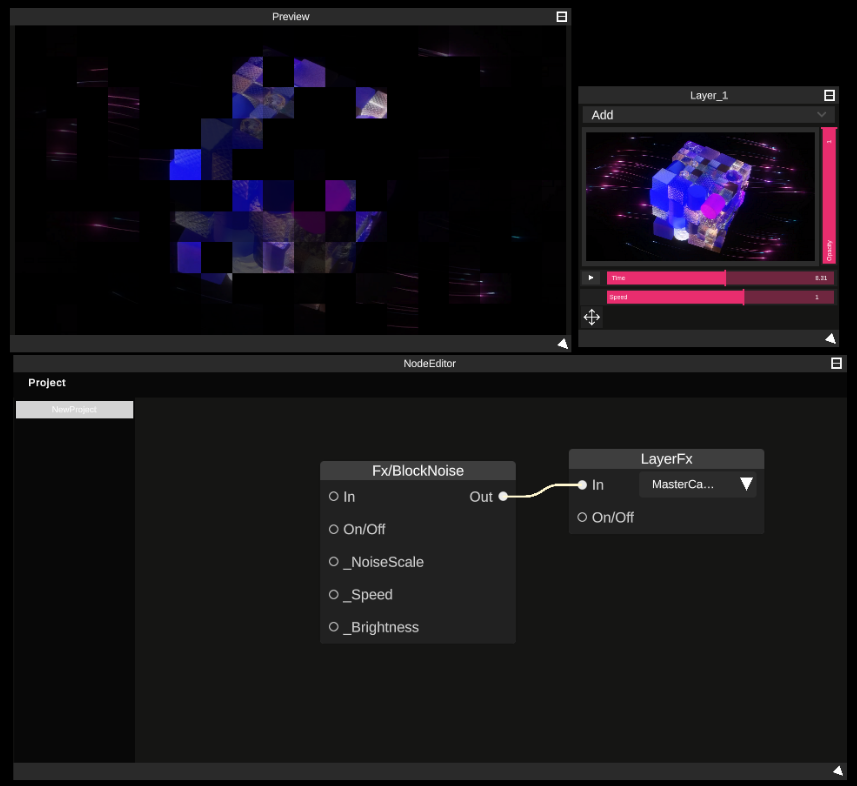Open the MasterCa dropdown on LayerFx node

pyautogui.click(x=697, y=484)
